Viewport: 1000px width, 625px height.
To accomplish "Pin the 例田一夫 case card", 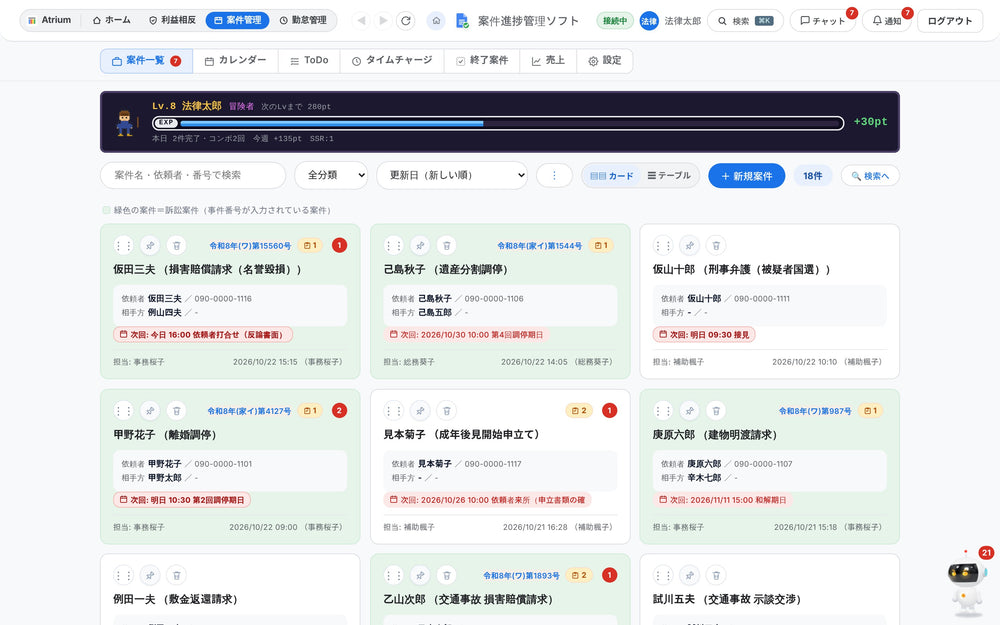I will [x=150, y=575].
